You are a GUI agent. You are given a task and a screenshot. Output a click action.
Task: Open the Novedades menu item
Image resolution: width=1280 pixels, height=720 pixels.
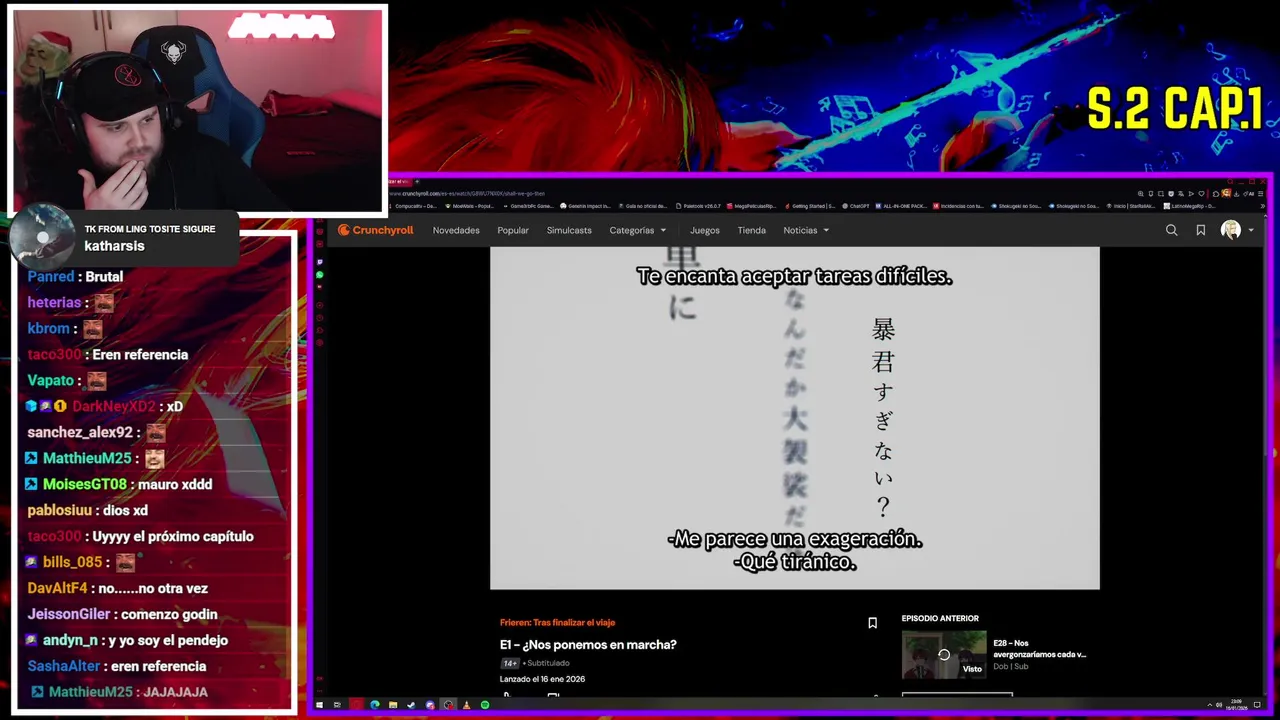click(x=456, y=230)
